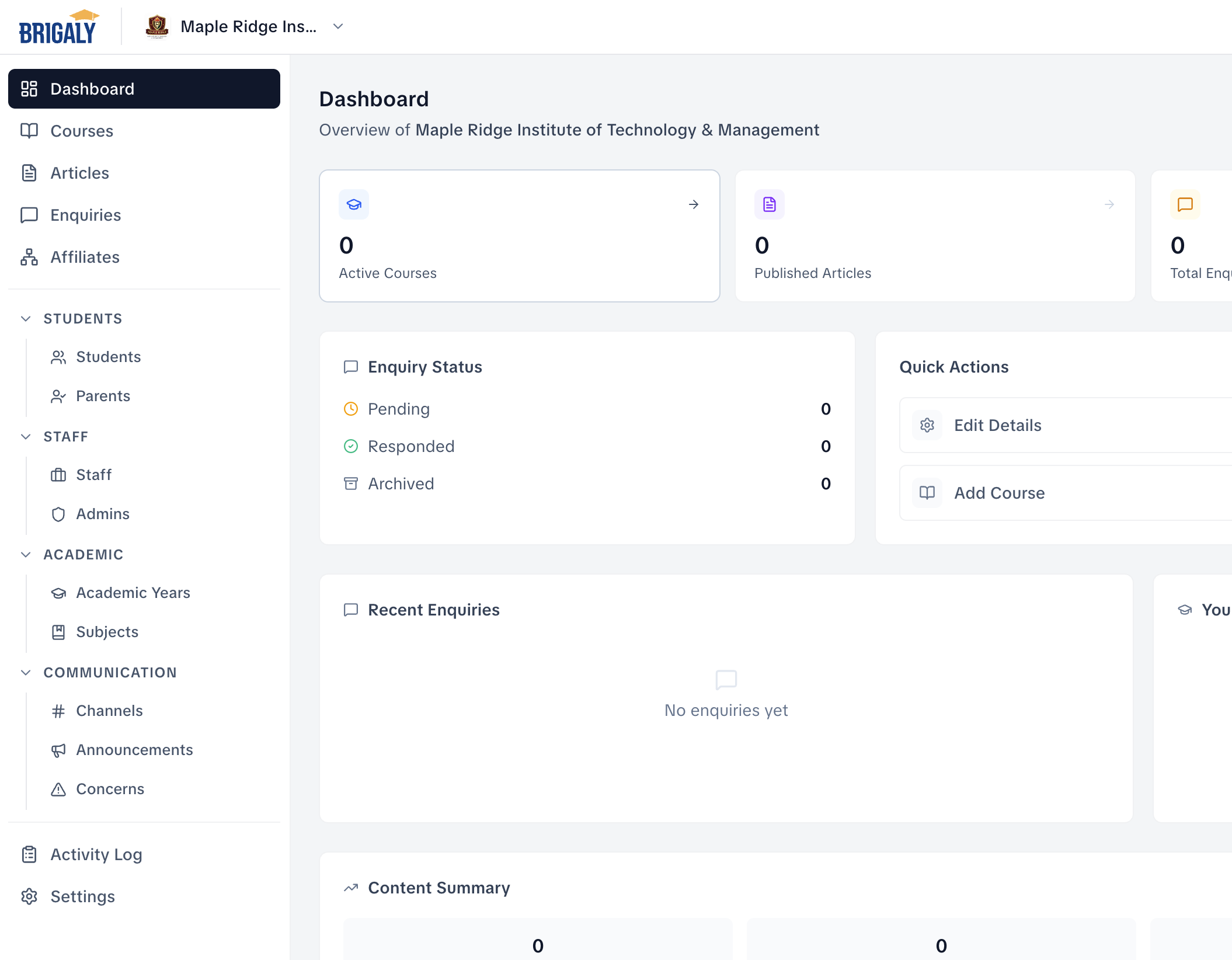1232x960 pixels.
Task: Open Active Courses via the arrow link
Action: [x=692, y=204]
